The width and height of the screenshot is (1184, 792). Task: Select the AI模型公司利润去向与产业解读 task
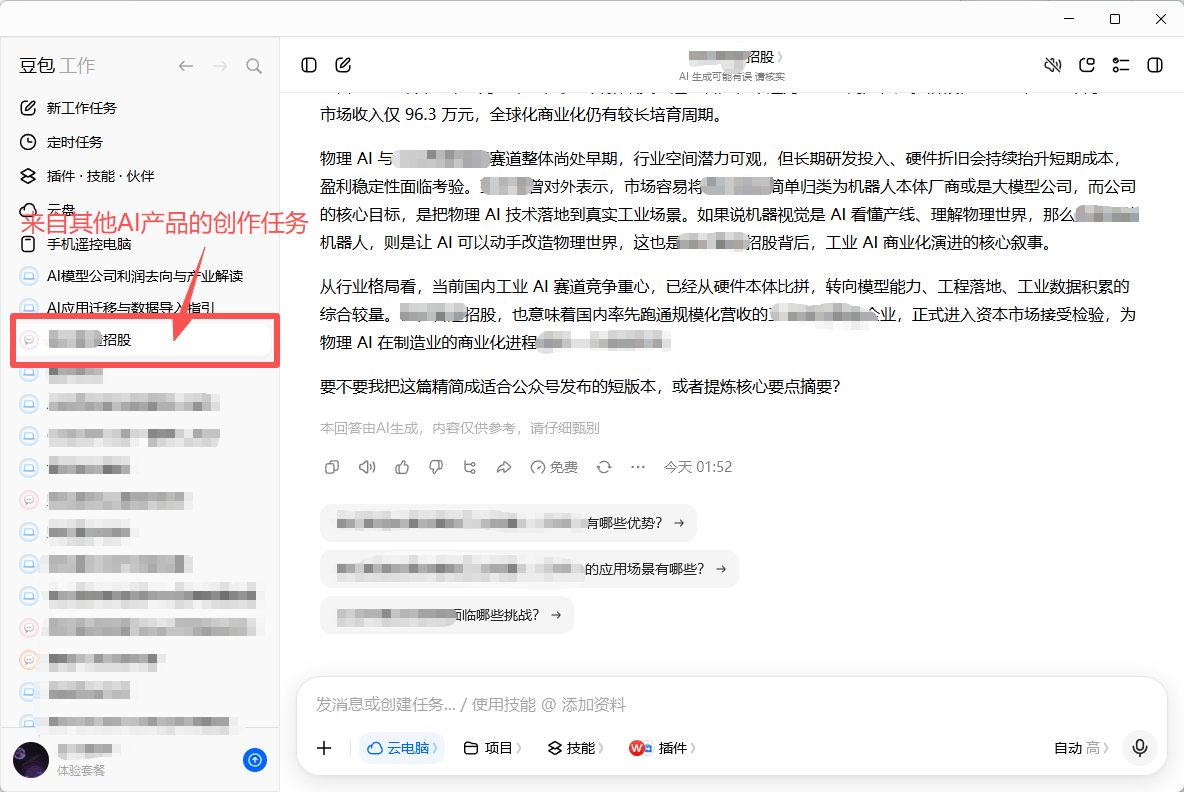(x=140, y=276)
